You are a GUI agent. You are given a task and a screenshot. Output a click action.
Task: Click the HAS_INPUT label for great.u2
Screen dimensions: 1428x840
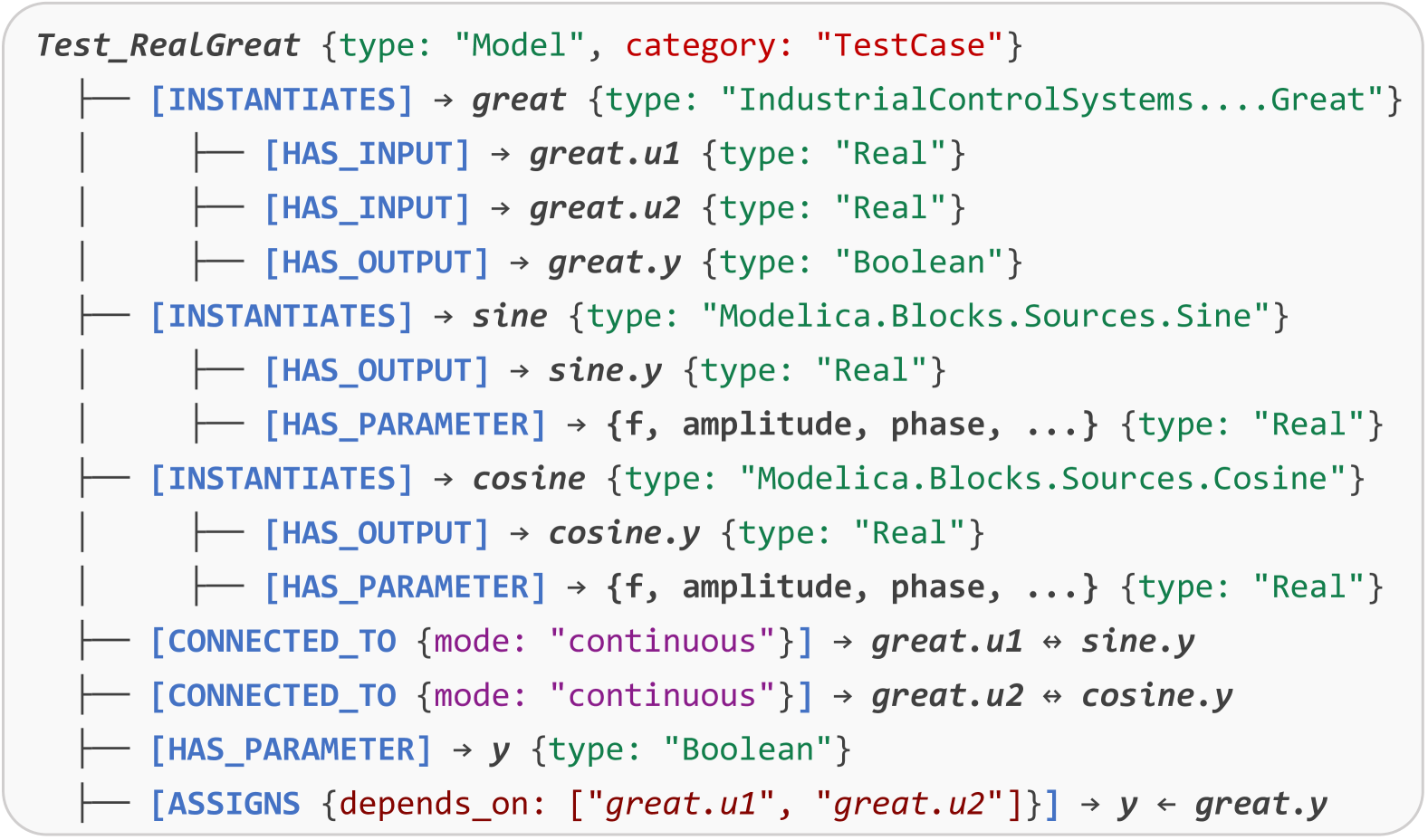pos(367,208)
